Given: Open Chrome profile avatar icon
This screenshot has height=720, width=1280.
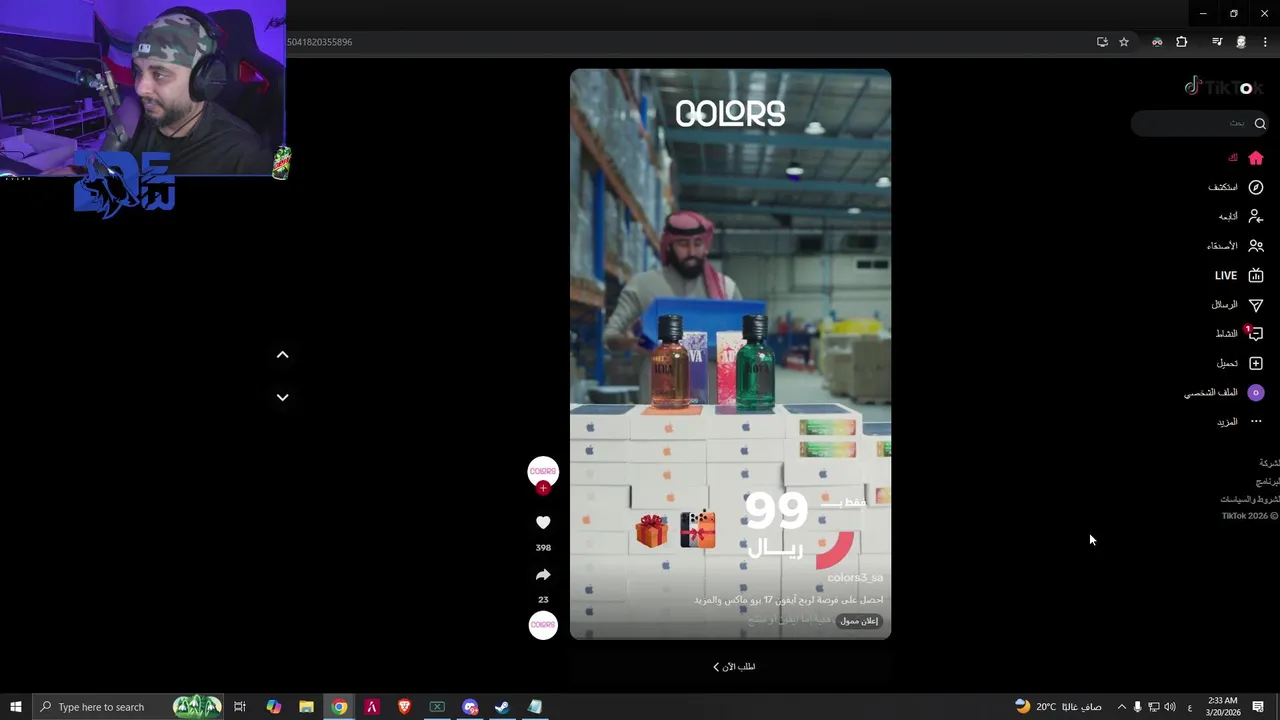Looking at the screenshot, I should (1241, 42).
